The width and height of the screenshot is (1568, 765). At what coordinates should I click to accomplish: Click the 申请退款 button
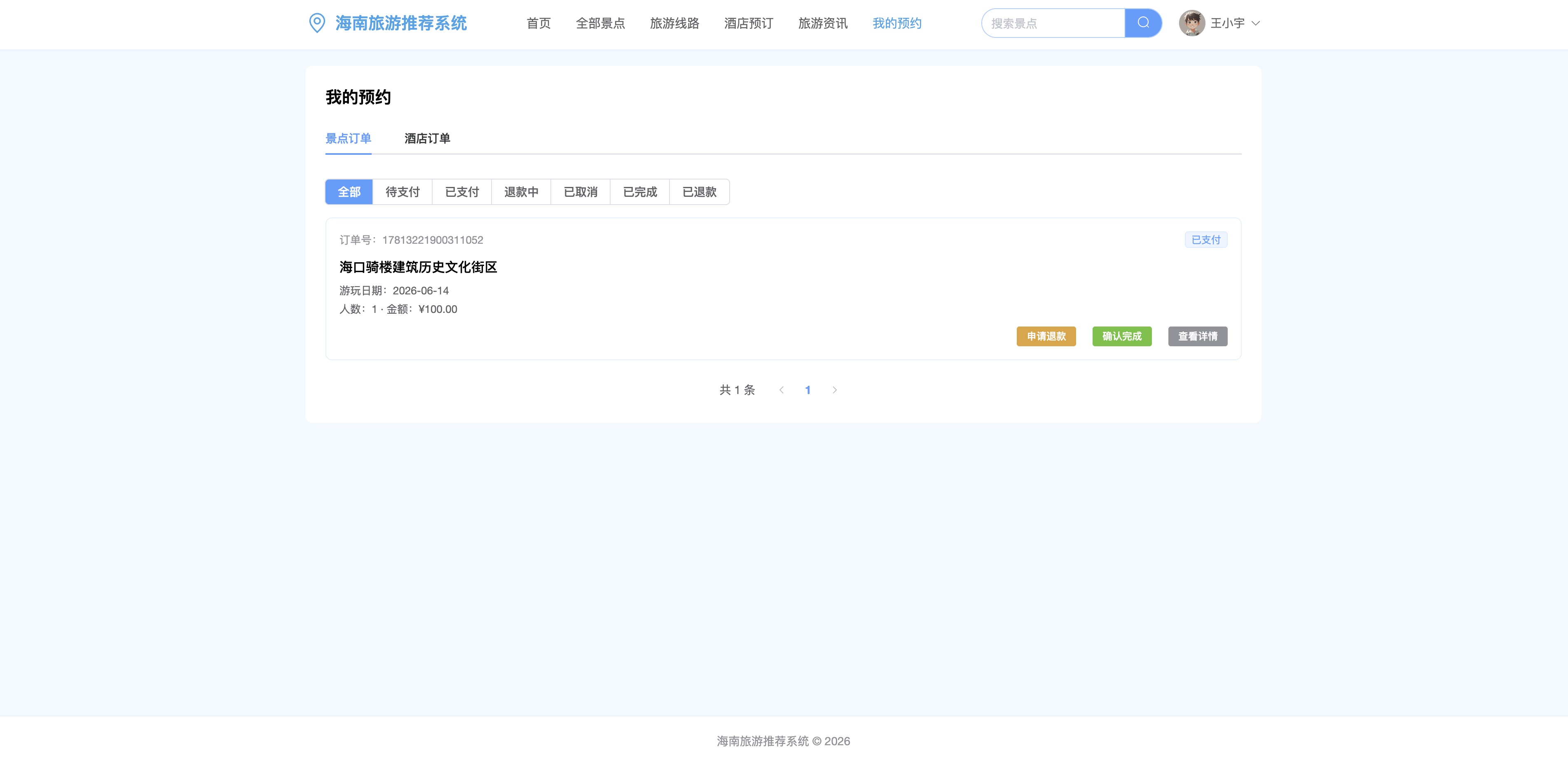coord(1046,336)
